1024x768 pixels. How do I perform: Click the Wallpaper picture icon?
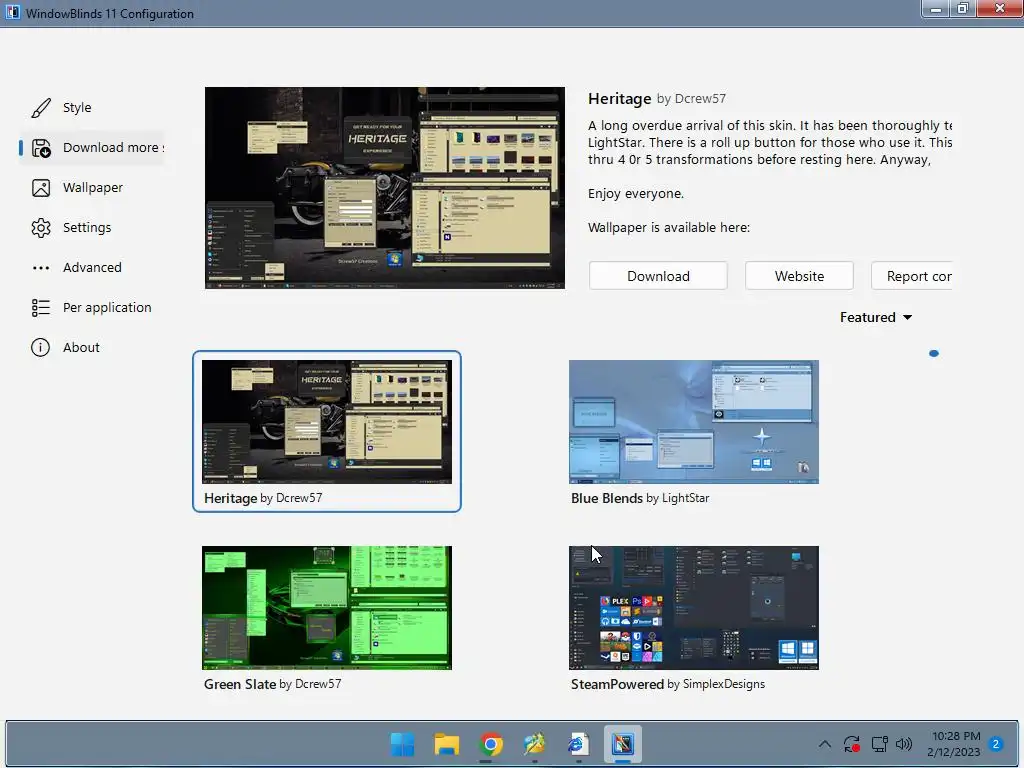40,188
